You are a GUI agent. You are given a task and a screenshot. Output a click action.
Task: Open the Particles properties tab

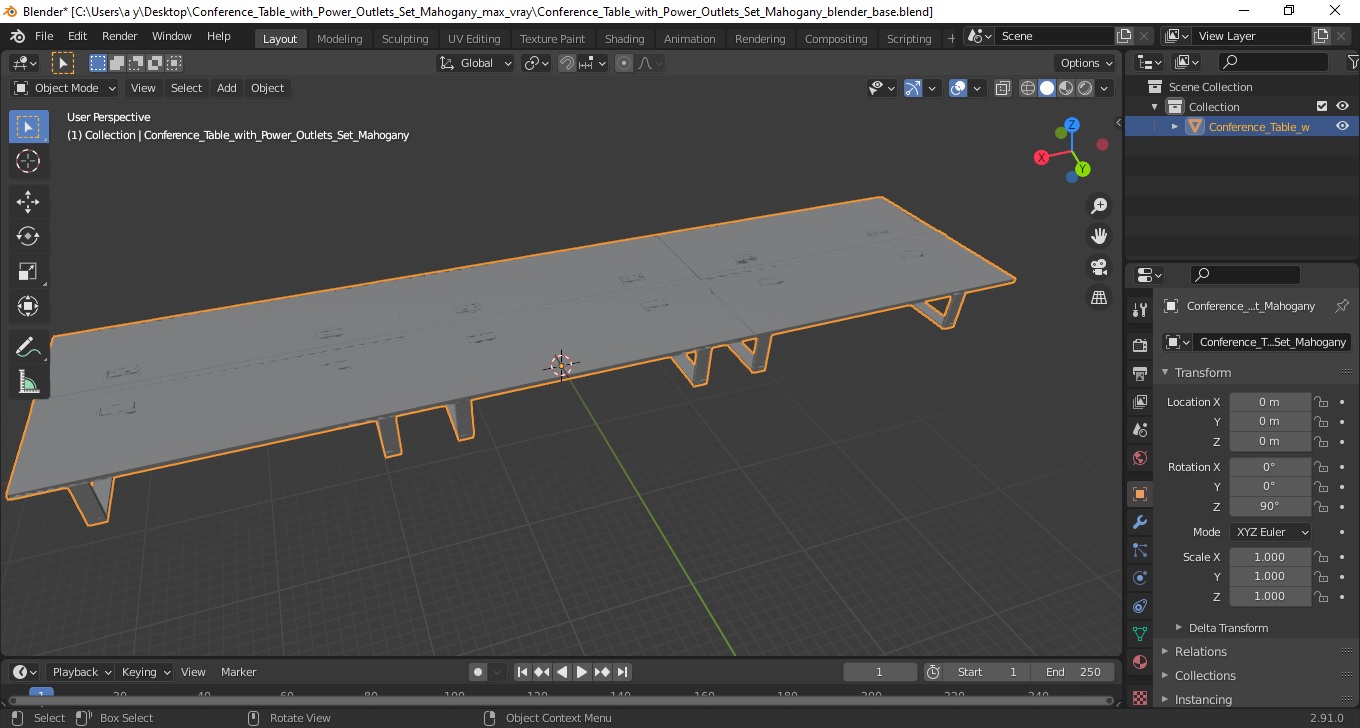click(x=1139, y=550)
